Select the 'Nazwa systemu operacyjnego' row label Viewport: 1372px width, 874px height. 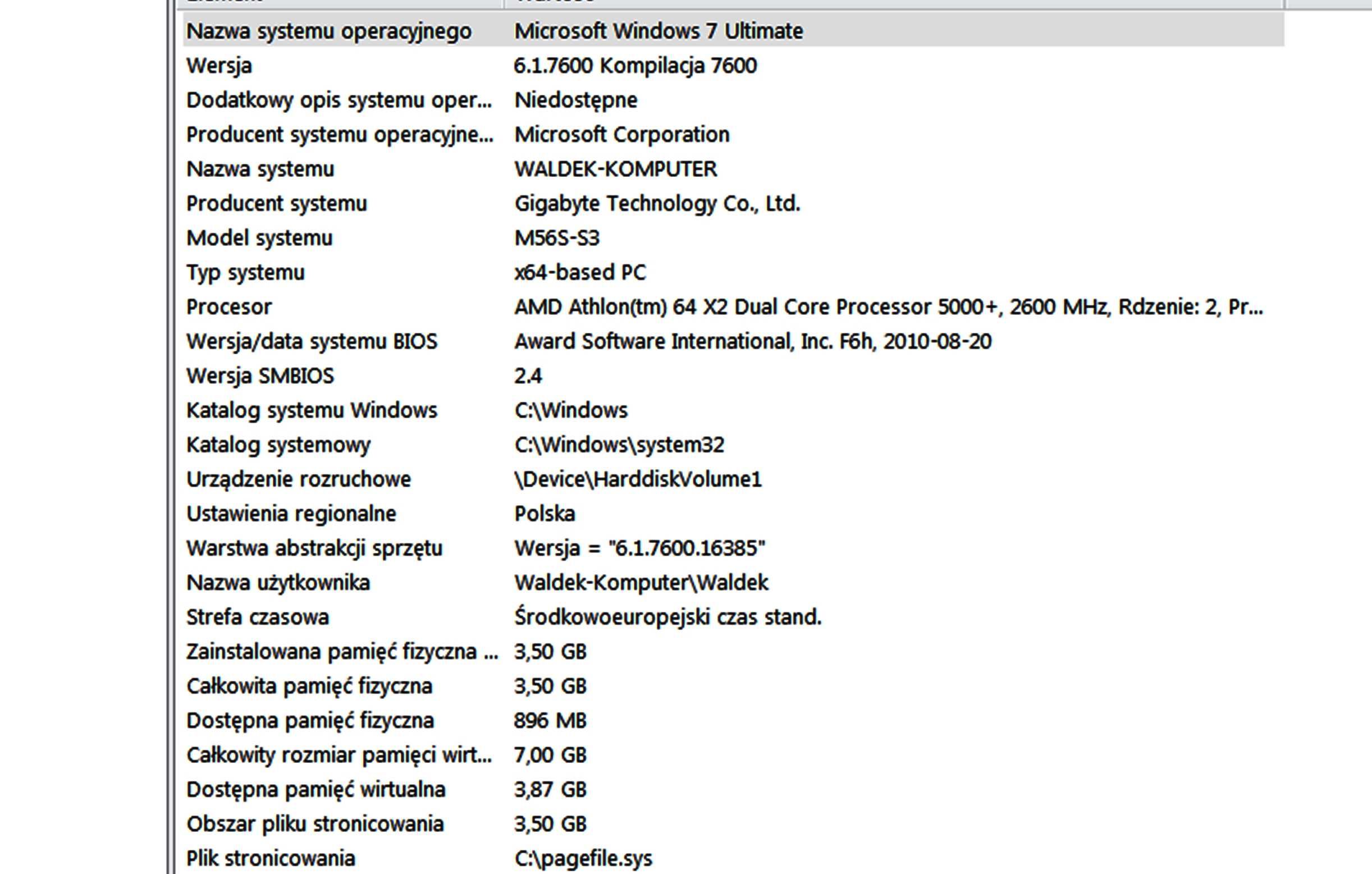coord(329,31)
